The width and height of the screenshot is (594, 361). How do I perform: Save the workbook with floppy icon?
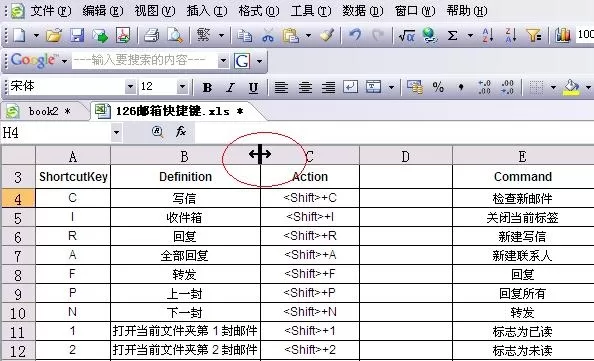click(x=77, y=36)
